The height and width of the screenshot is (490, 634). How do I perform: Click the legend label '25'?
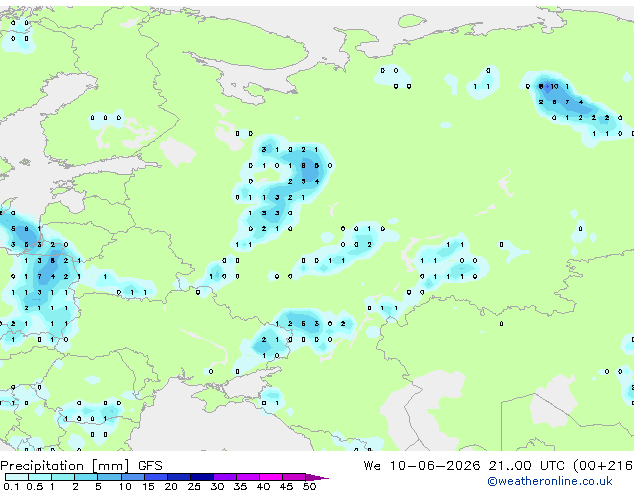(x=194, y=486)
